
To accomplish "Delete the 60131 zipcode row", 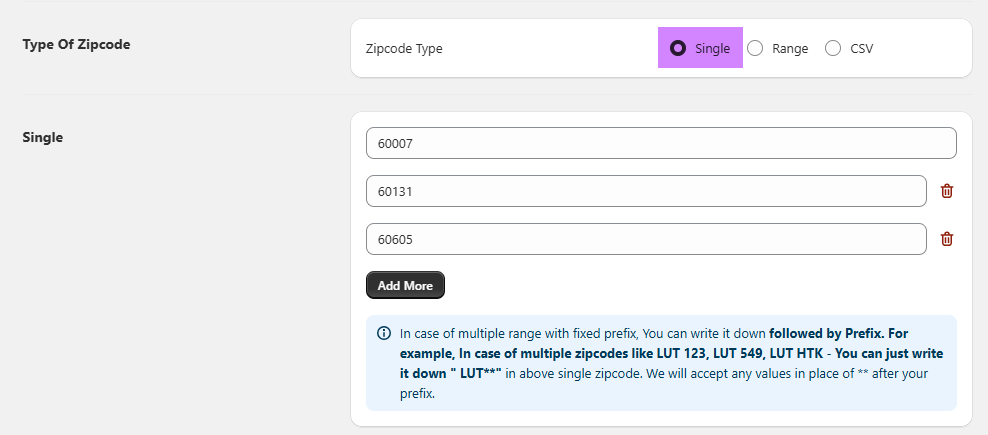I will pyautogui.click(x=947, y=191).
